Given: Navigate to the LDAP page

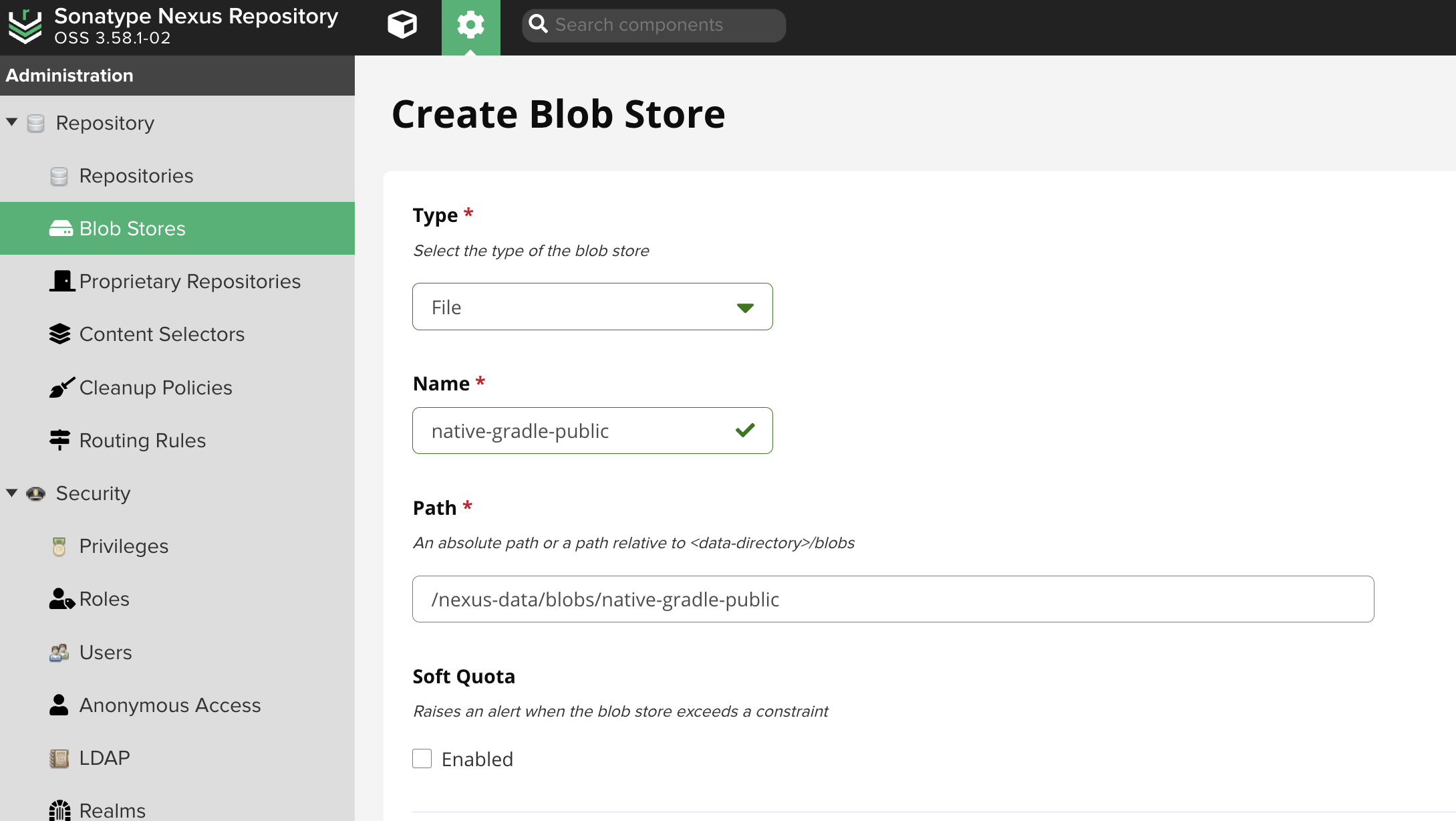Looking at the screenshot, I should 104,758.
